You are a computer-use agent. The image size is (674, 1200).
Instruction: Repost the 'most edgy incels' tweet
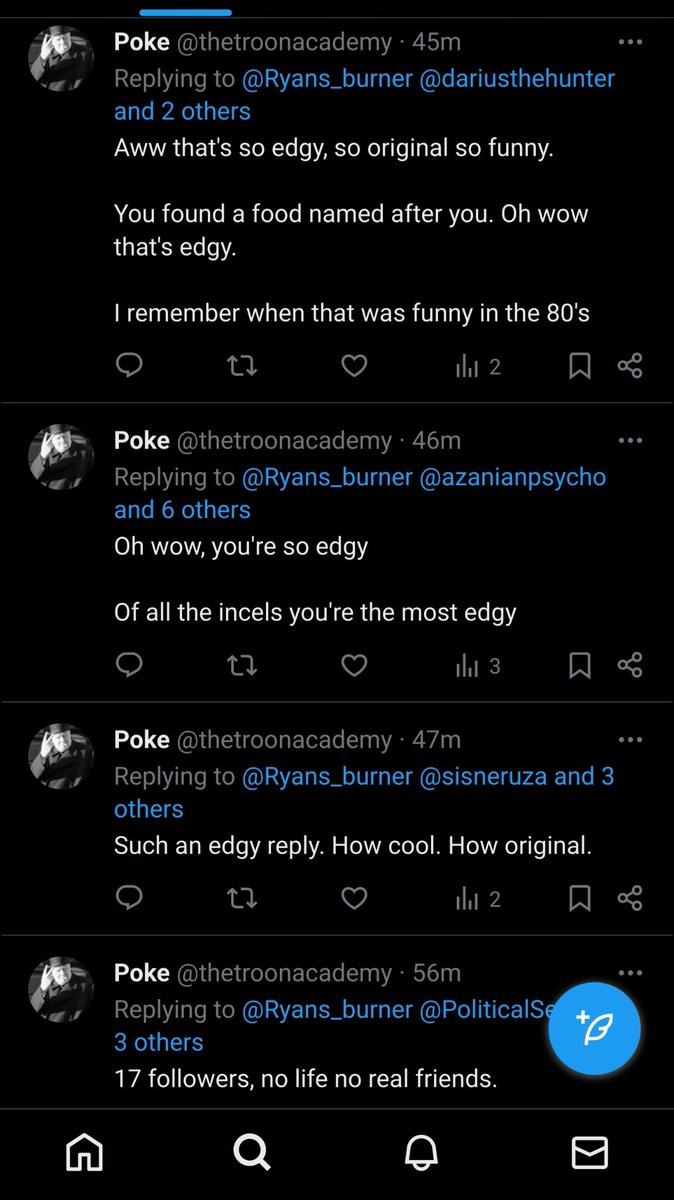[241, 665]
